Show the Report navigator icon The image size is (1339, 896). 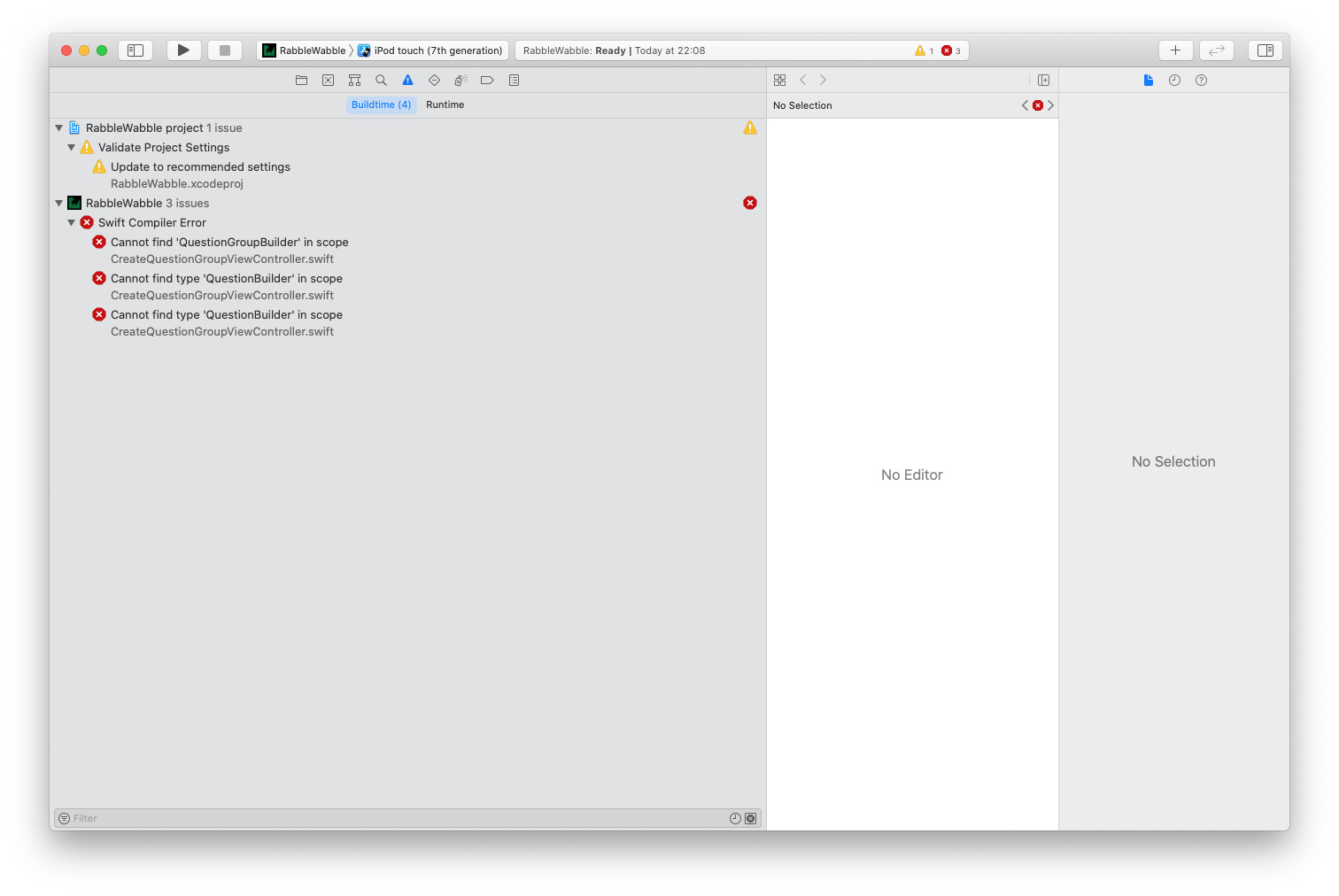click(514, 80)
